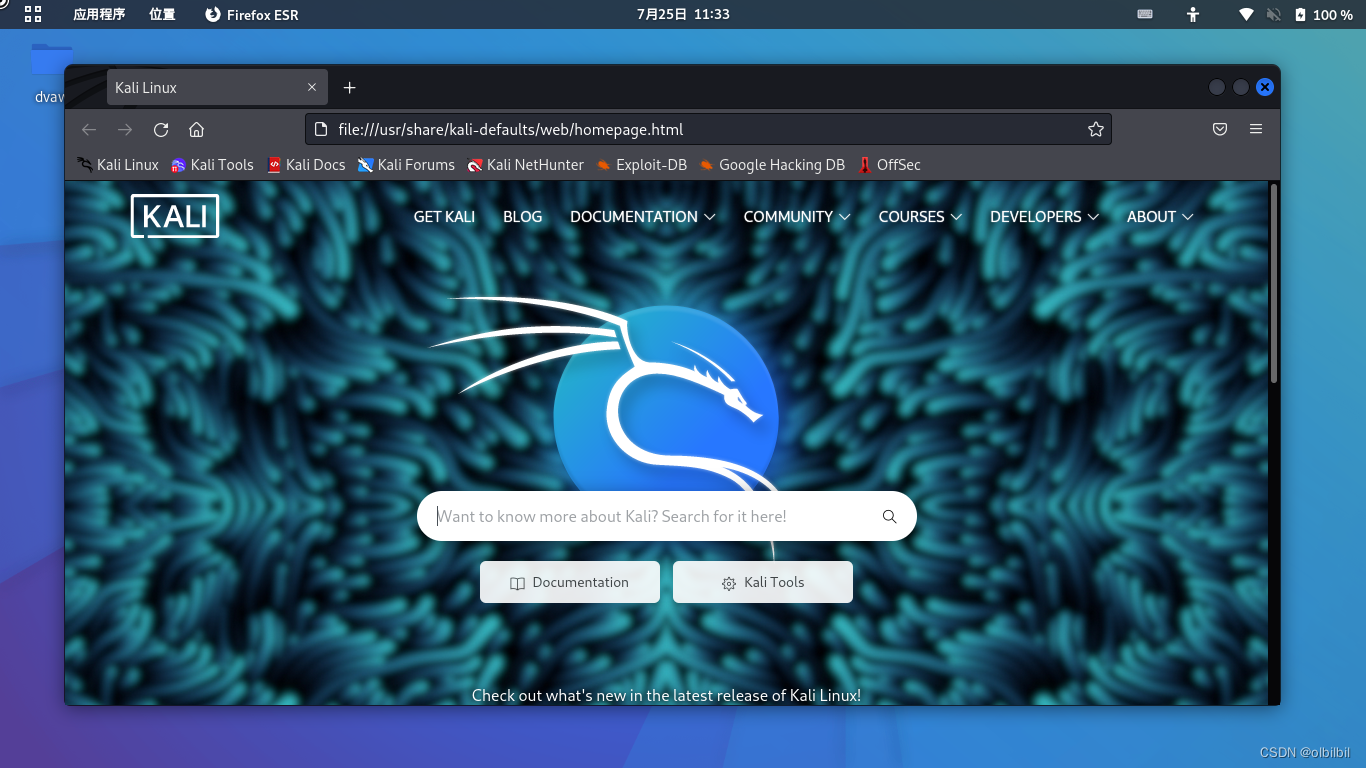Open the accessibility menu icon
Viewport: 1366px width, 768px height.
(1192, 14)
